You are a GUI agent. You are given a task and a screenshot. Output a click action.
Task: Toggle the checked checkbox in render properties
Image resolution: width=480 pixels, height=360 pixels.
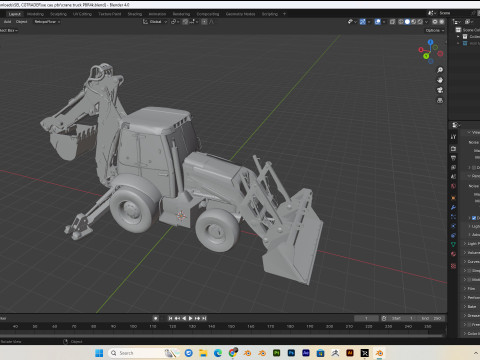pyautogui.click(x=474, y=218)
